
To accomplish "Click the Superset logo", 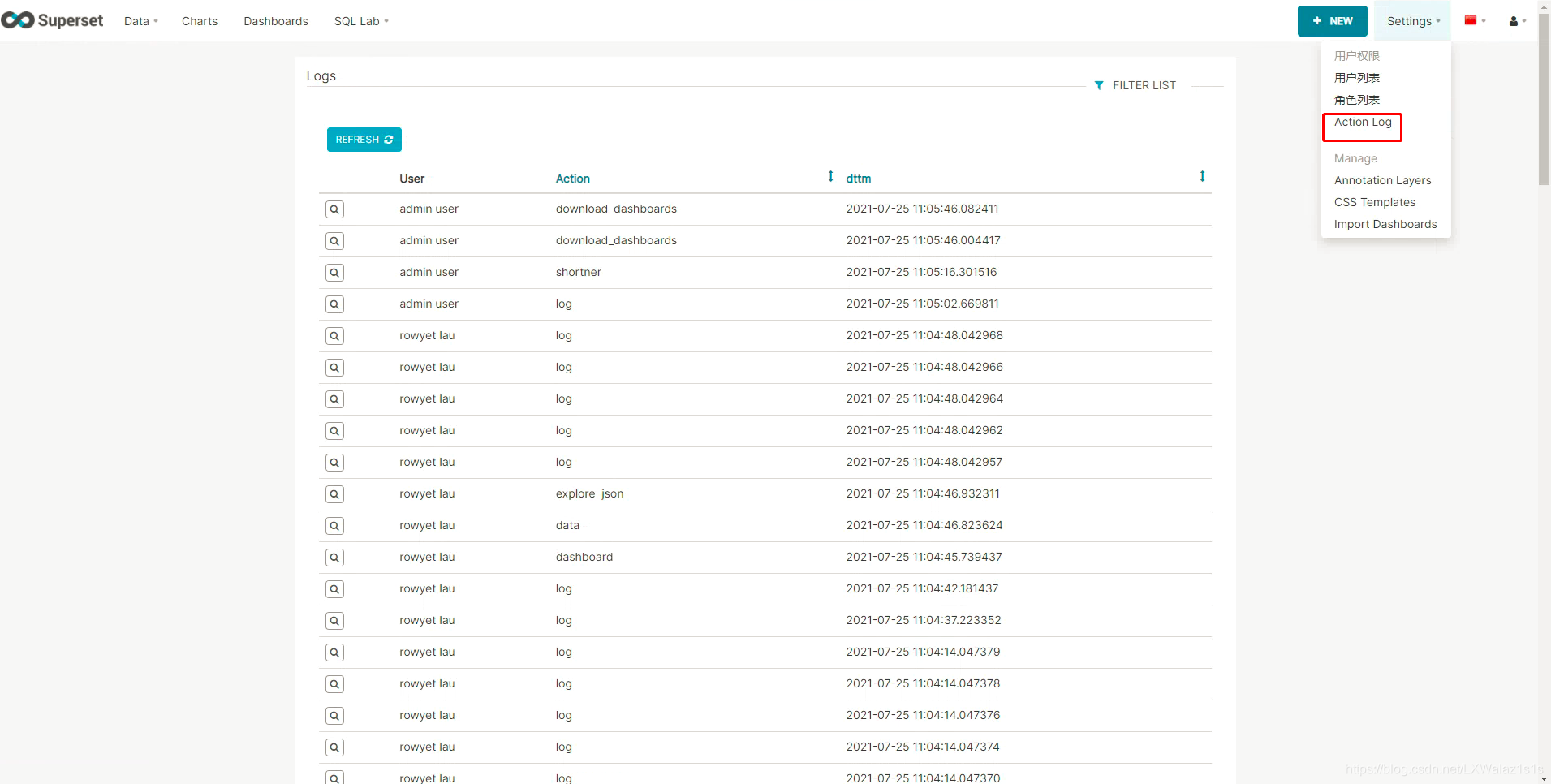I will [x=53, y=20].
